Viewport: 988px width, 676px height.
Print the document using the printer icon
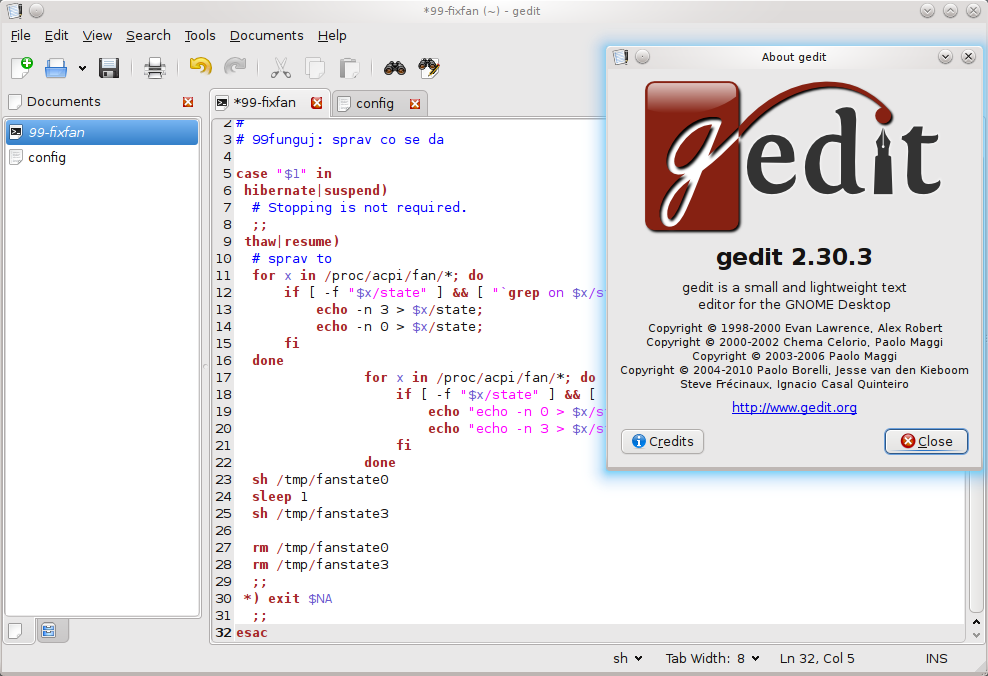pyautogui.click(x=154, y=67)
